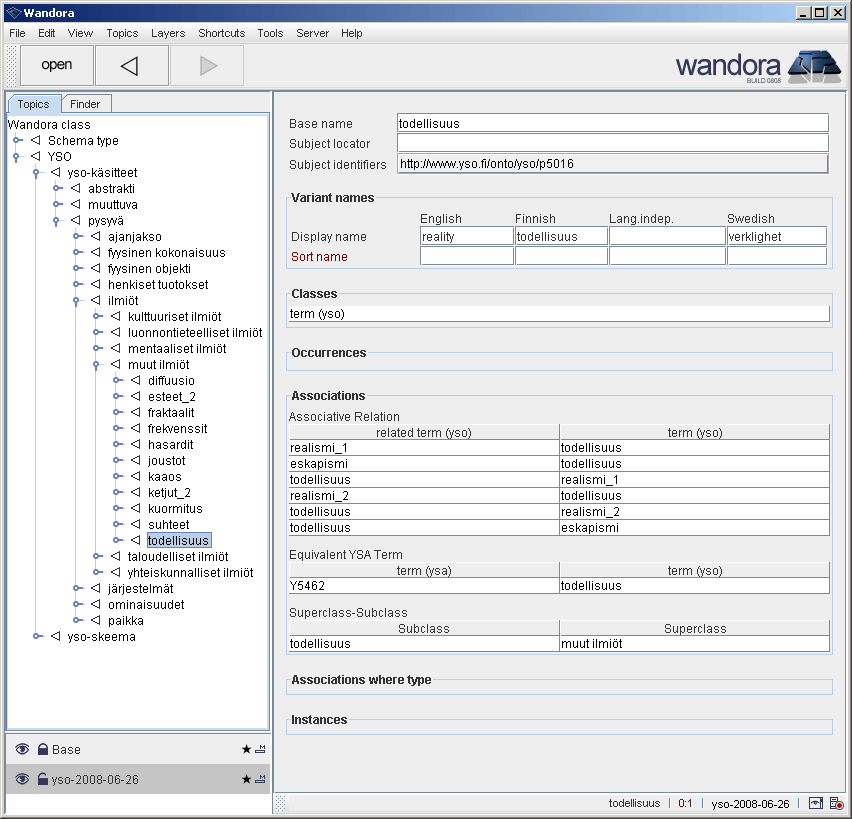
Task: Click the forward navigation arrow
Action: (x=208, y=66)
